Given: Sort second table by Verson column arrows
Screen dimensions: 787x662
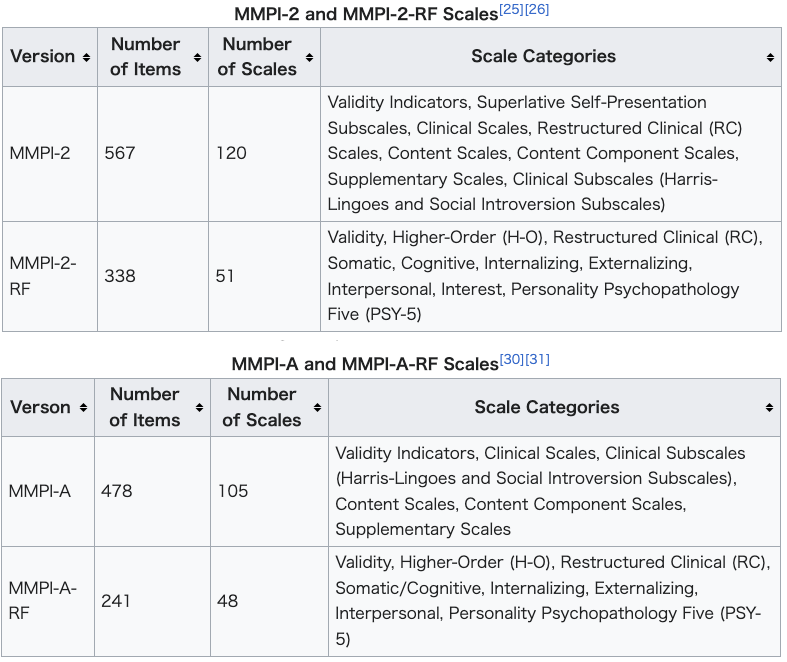Looking at the screenshot, I should pyautogui.click(x=83, y=408).
